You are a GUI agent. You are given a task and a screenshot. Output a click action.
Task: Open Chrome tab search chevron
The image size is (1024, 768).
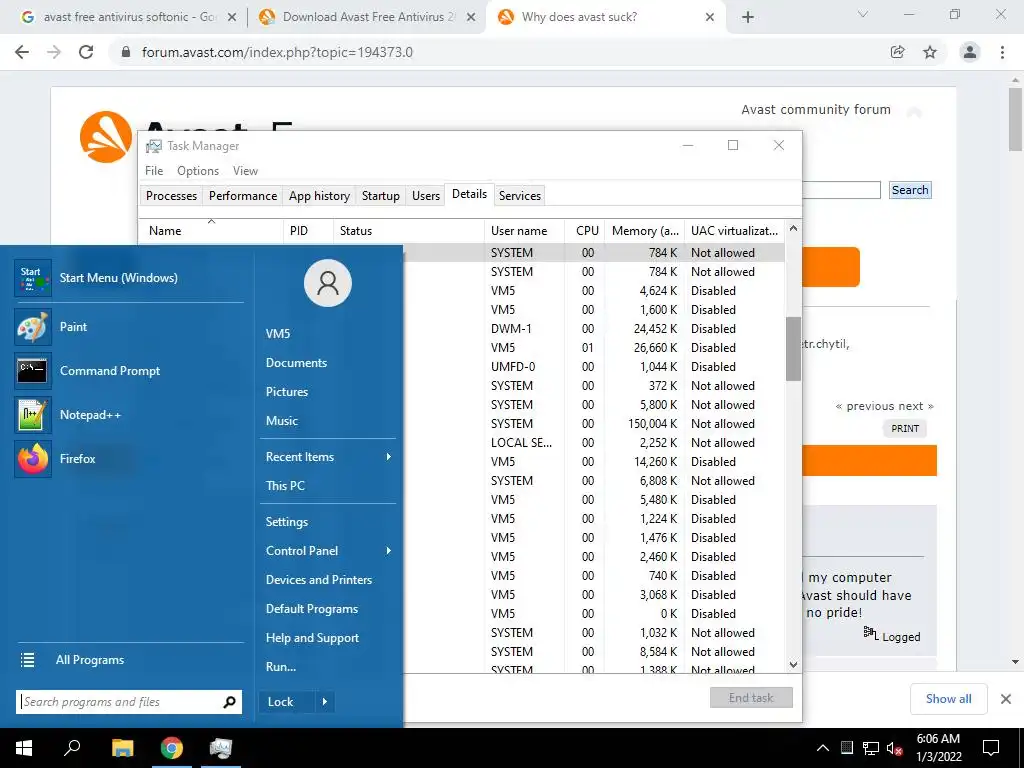pyautogui.click(x=863, y=14)
